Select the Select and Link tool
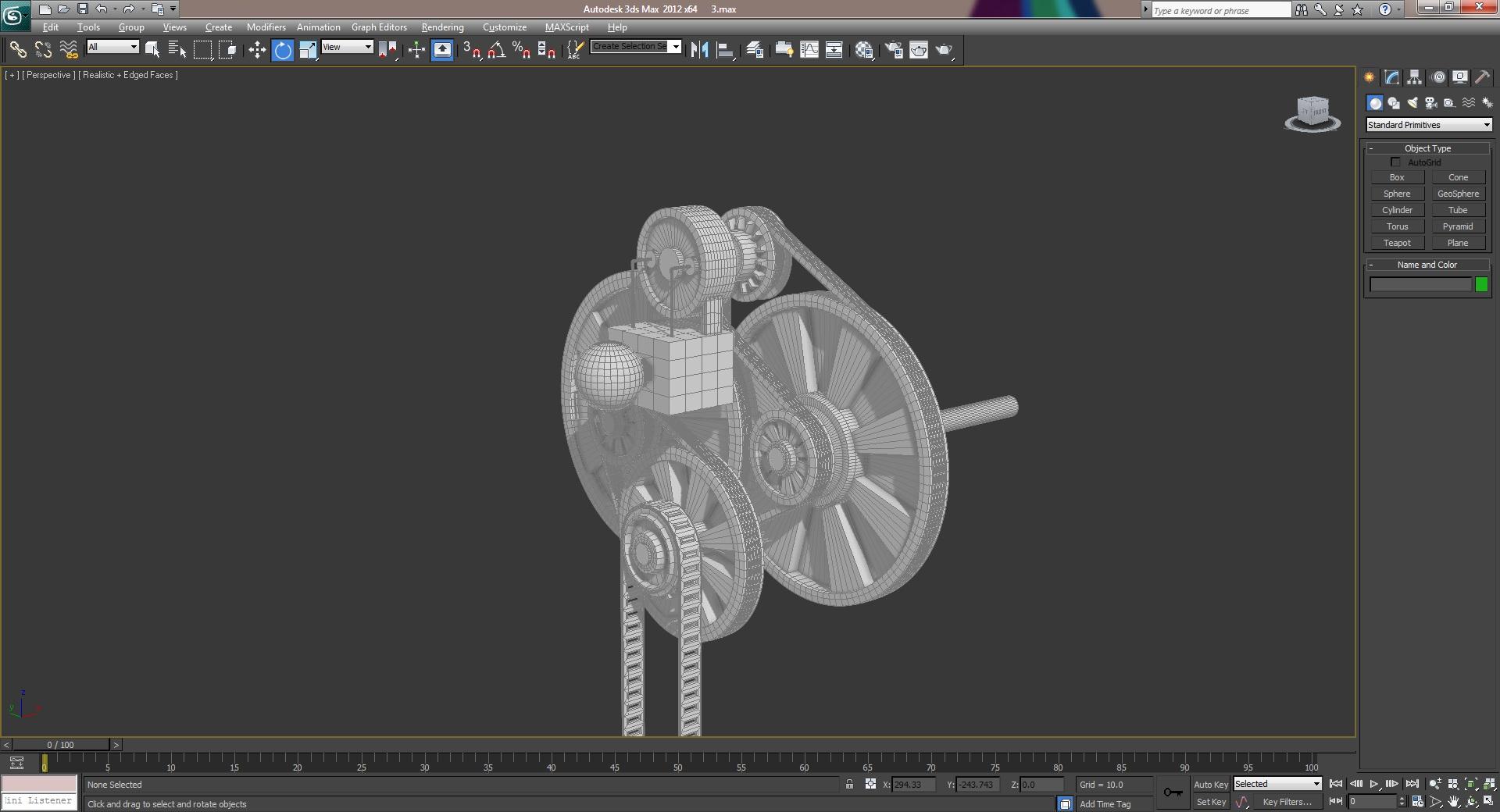This screenshot has height=812, width=1500. (17, 50)
